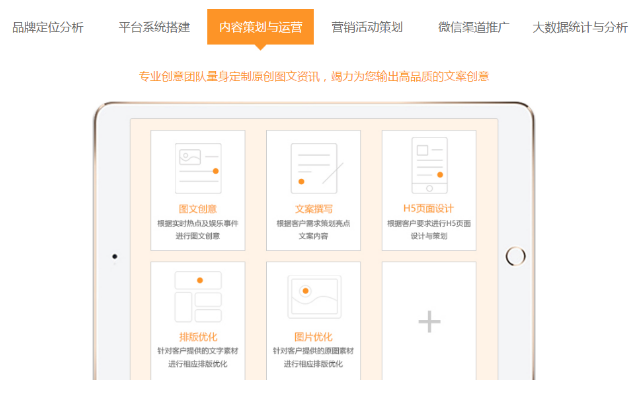Click the 排版优化 layout icon
The image size is (640, 402).
198,296
